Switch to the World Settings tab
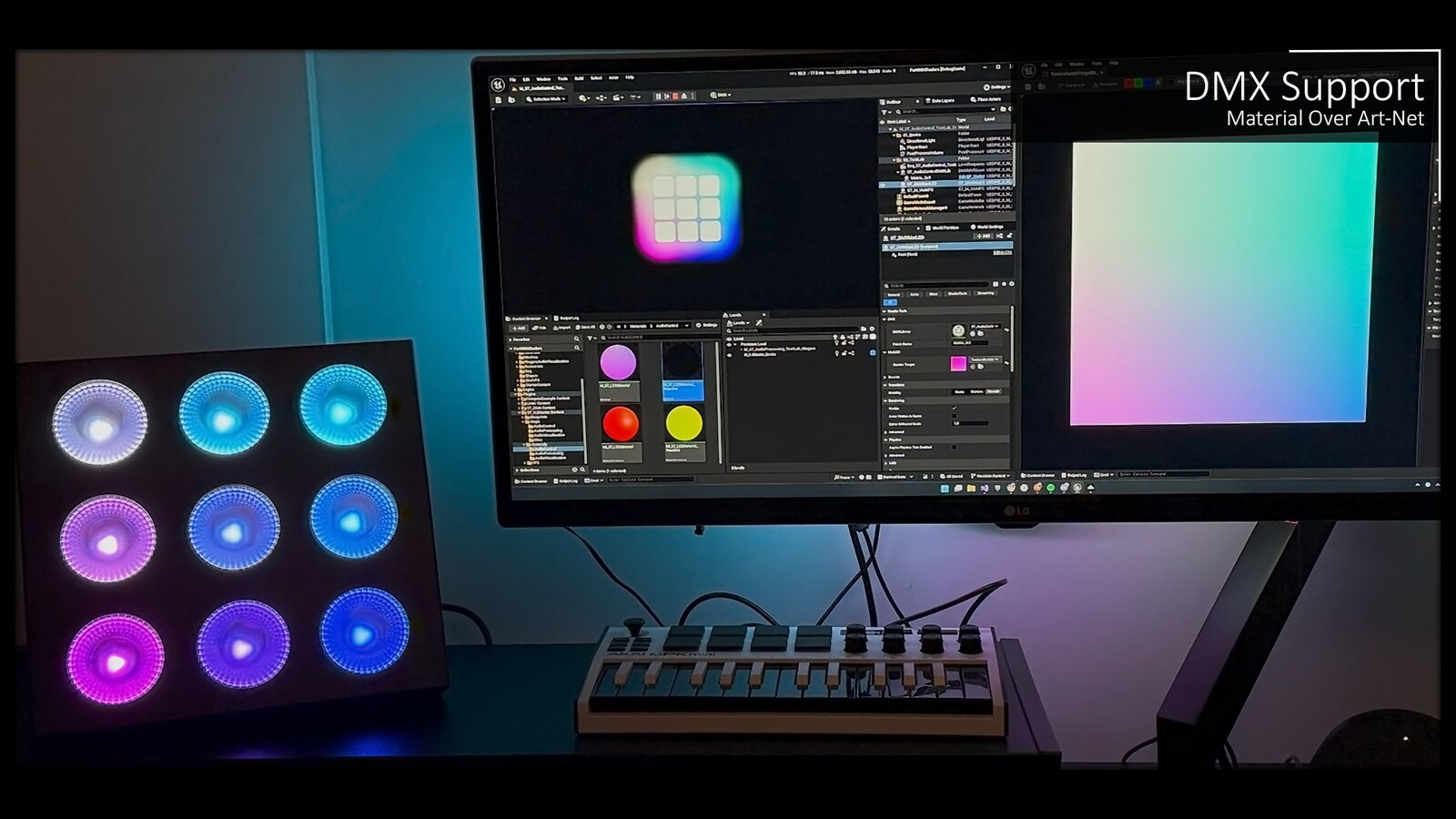The image size is (1456, 819). point(988,227)
